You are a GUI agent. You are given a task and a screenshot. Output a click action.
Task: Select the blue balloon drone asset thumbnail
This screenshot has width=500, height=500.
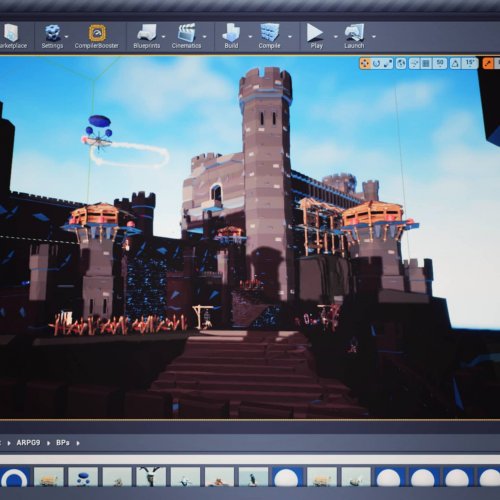pyautogui.click(x=83, y=477)
